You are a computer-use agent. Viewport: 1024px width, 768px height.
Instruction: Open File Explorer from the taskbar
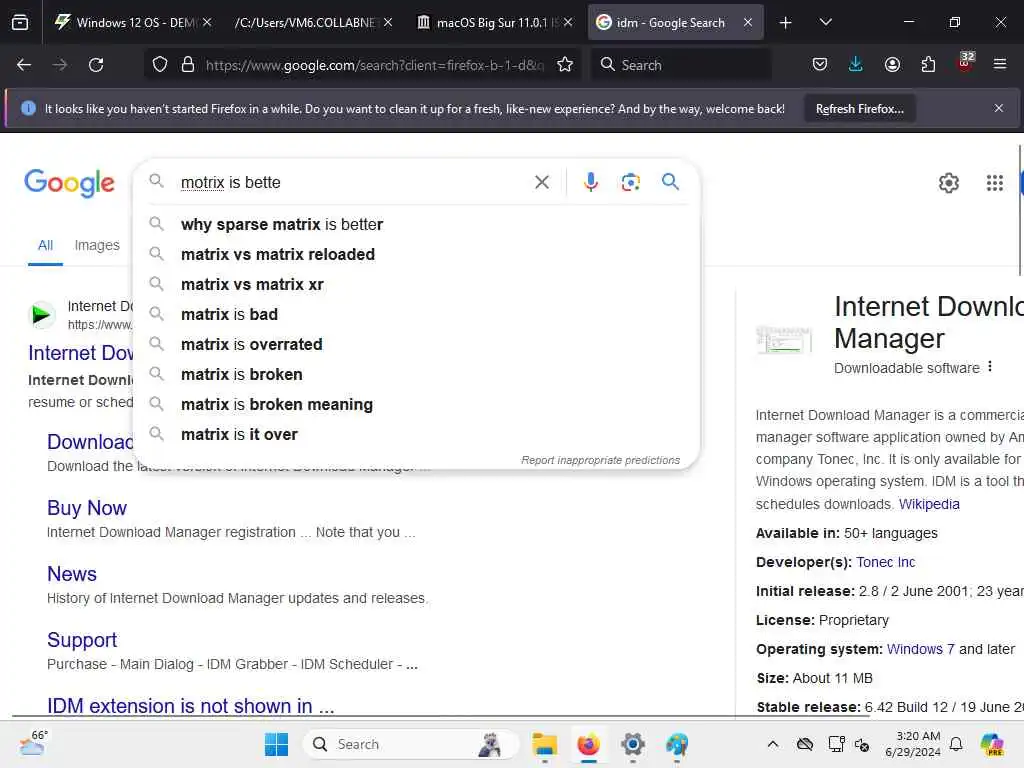(x=544, y=744)
